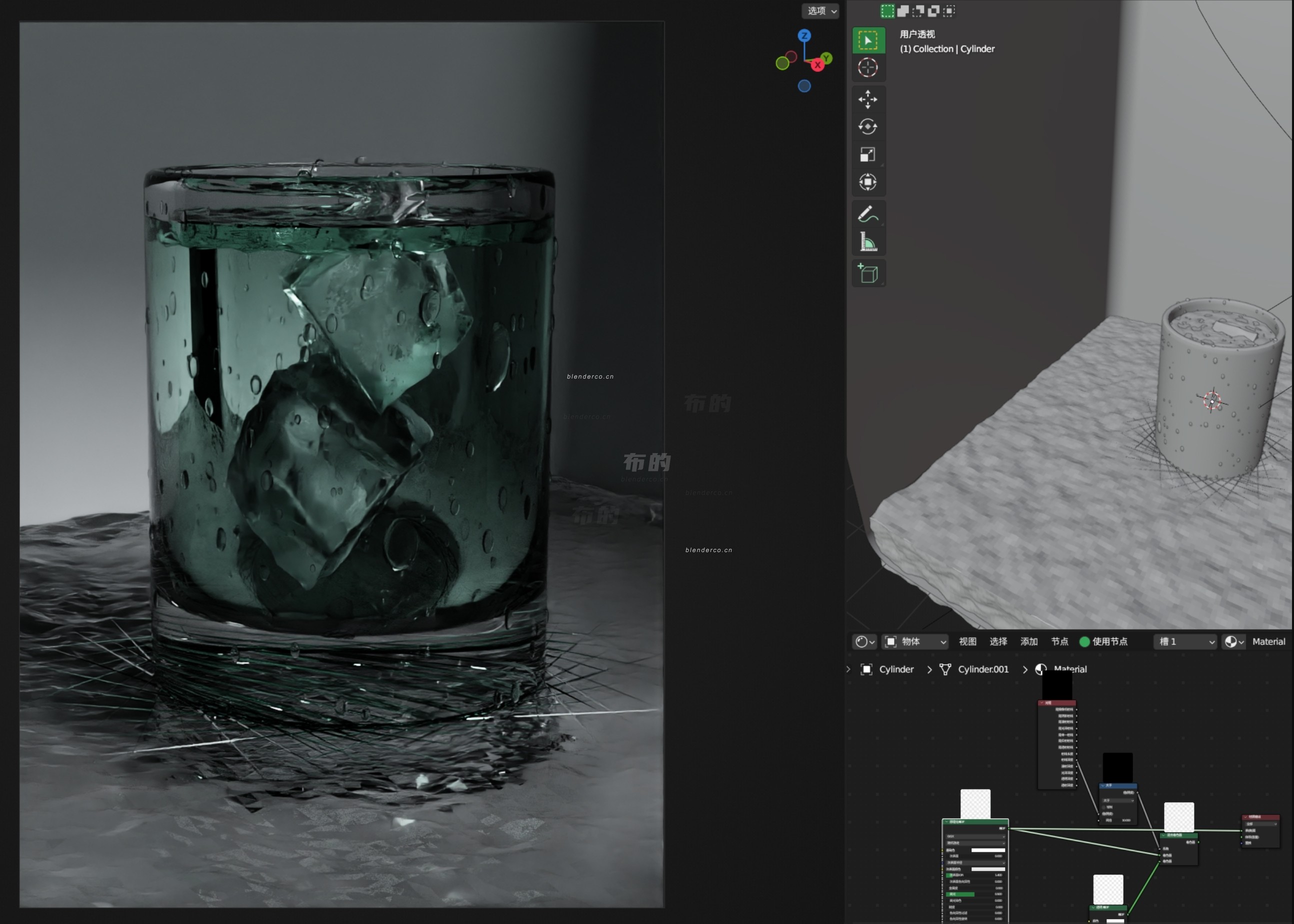Click black preview above Light Path node

pyautogui.click(x=1057, y=685)
